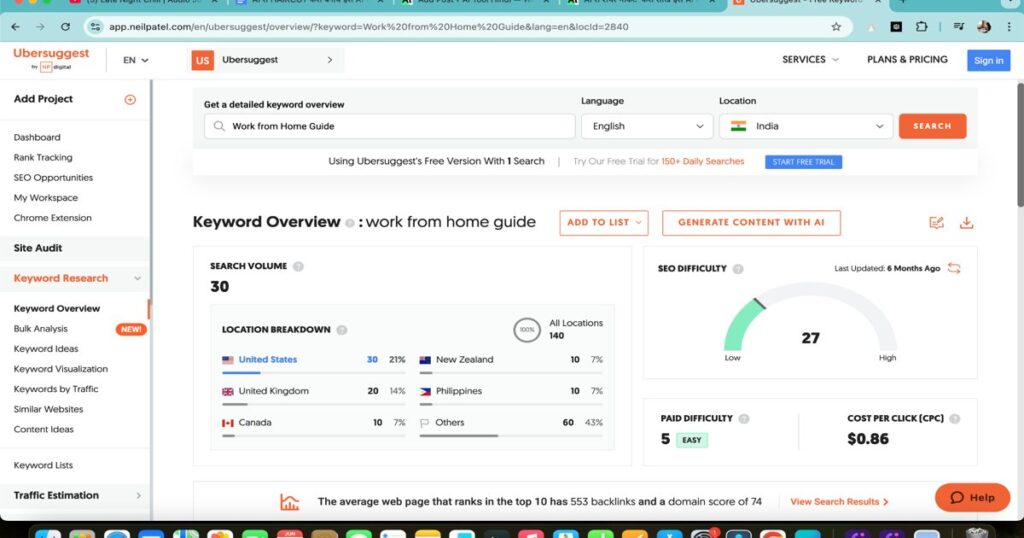Click GENERATE CONTENT WITH AI button
The height and width of the screenshot is (538, 1024).
(x=751, y=223)
